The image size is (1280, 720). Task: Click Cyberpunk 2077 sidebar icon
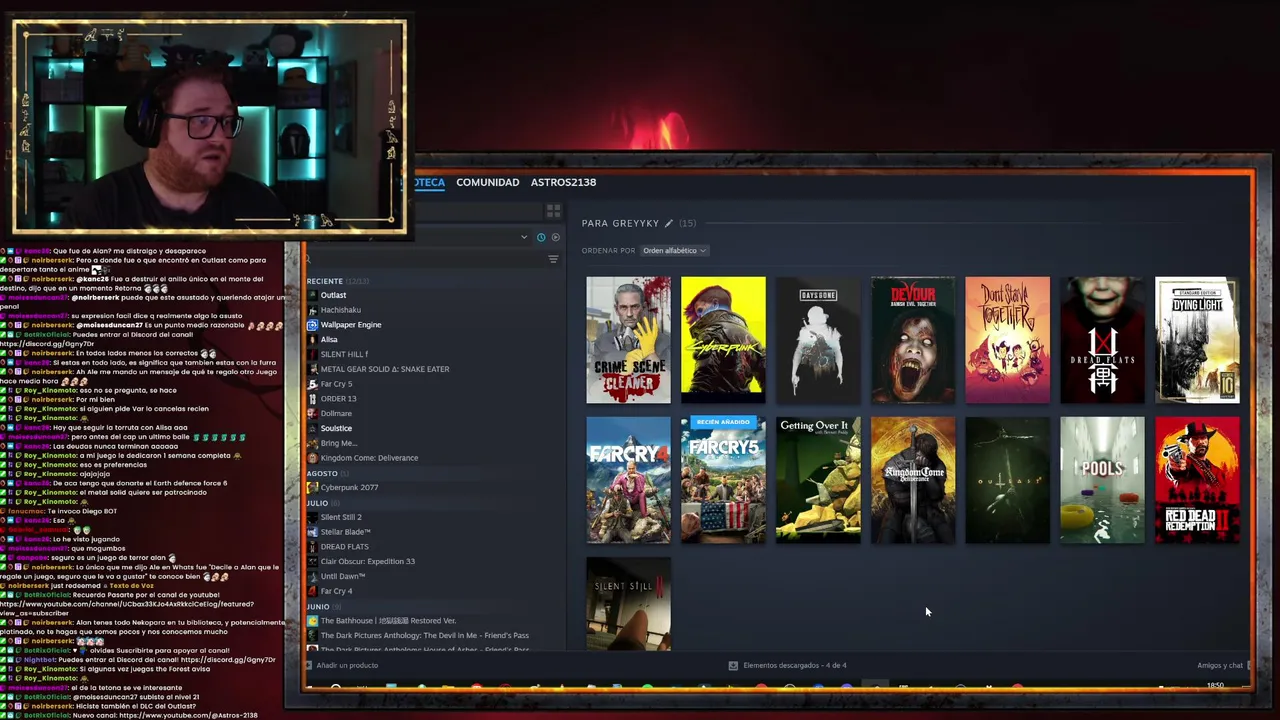click(x=312, y=487)
